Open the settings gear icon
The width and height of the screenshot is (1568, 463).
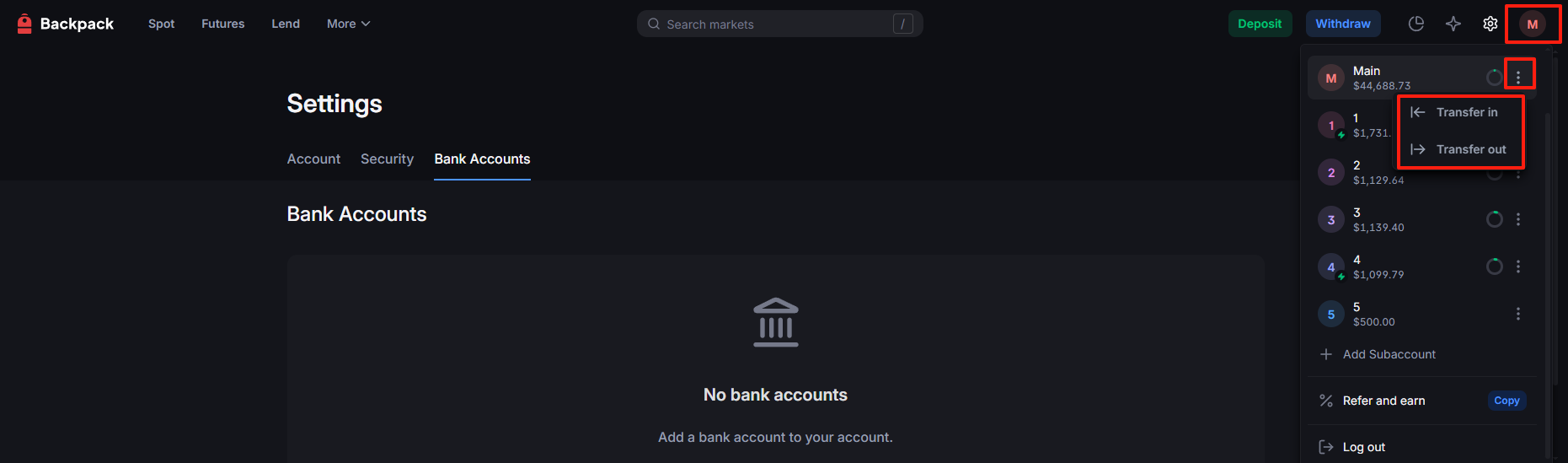point(1490,24)
